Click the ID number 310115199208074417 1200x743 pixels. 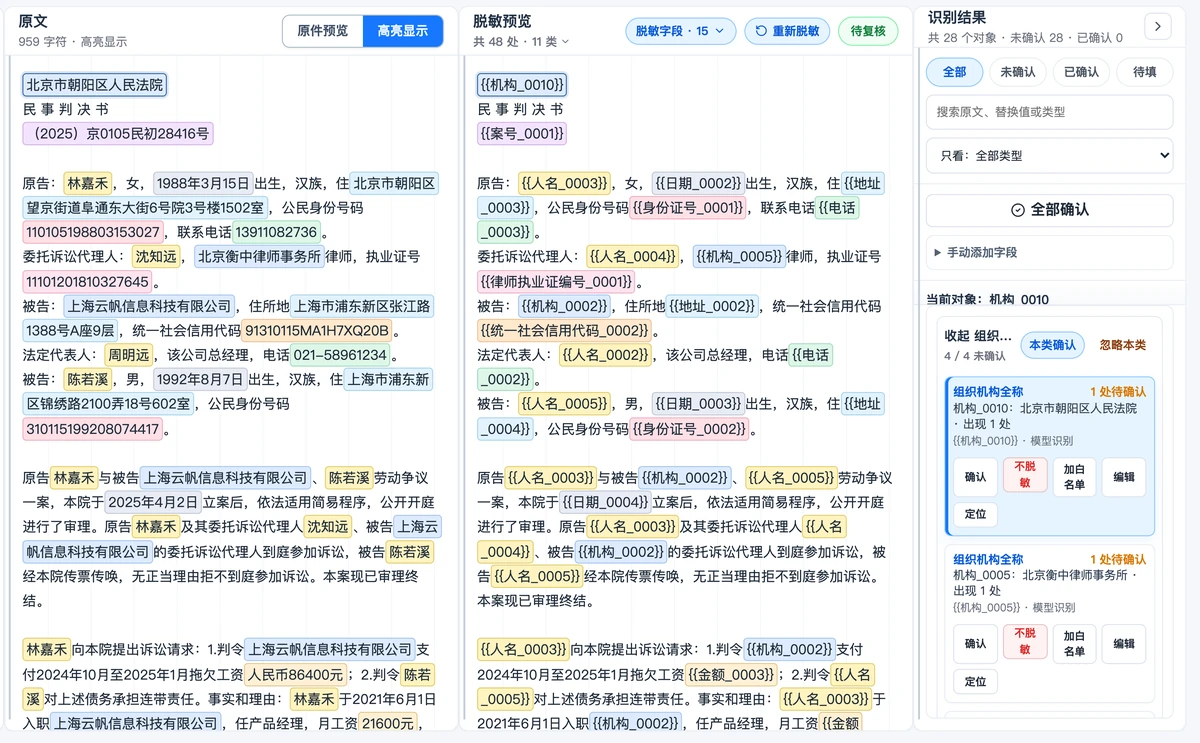tap(92, 429)
